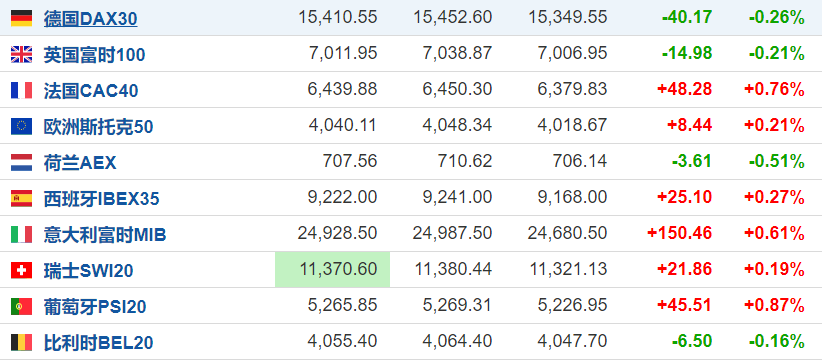The width and height of the screenshot is (822, 363).
Task: Click the German flag icon
Action: [21, 18]
